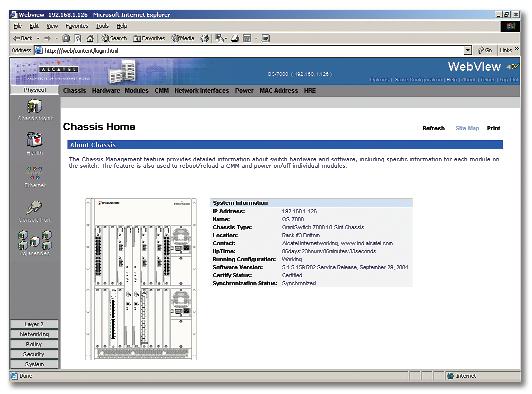Open the File menu

coord(18,26)
